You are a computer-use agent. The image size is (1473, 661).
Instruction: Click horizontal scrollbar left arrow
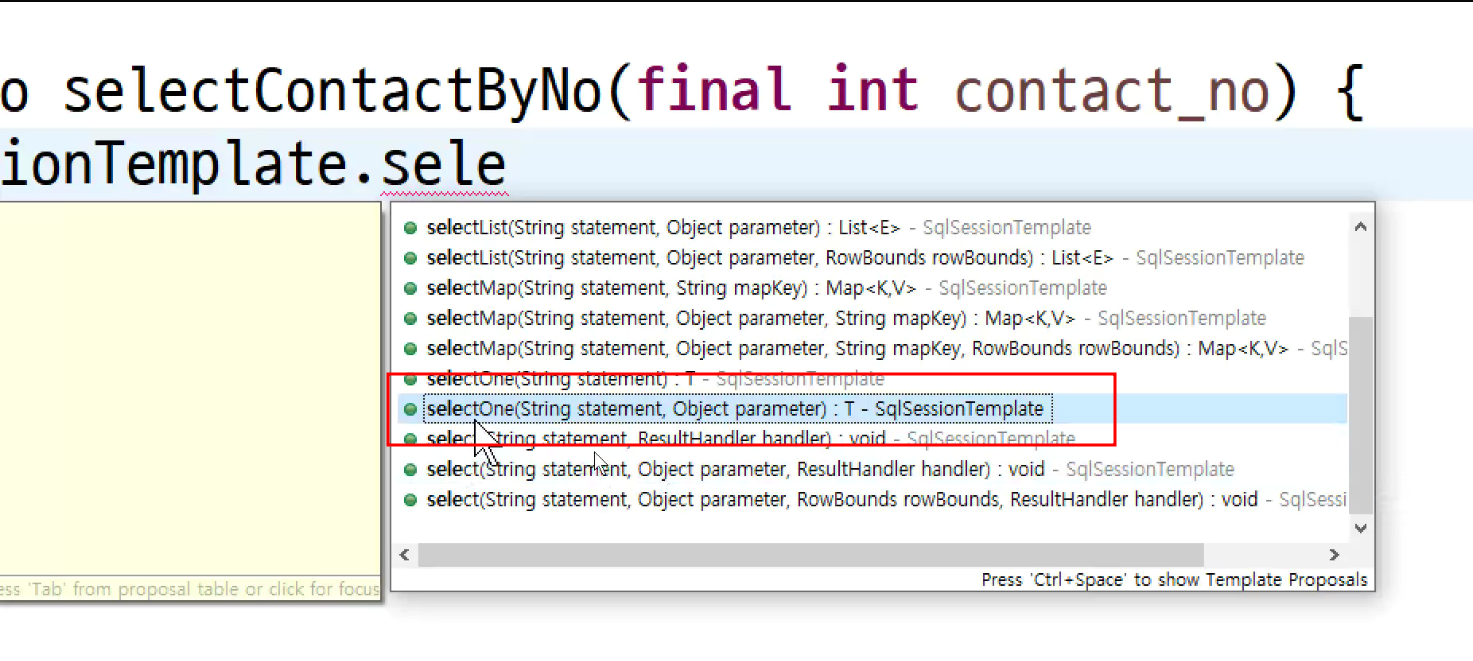tap(404, 554)
